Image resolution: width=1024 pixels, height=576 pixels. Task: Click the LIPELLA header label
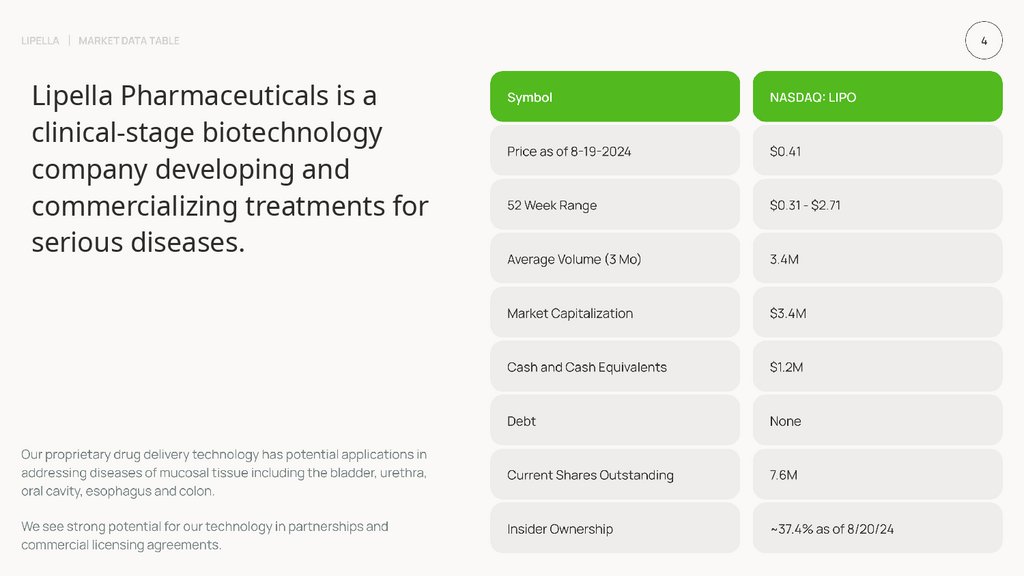coord(40,41)
